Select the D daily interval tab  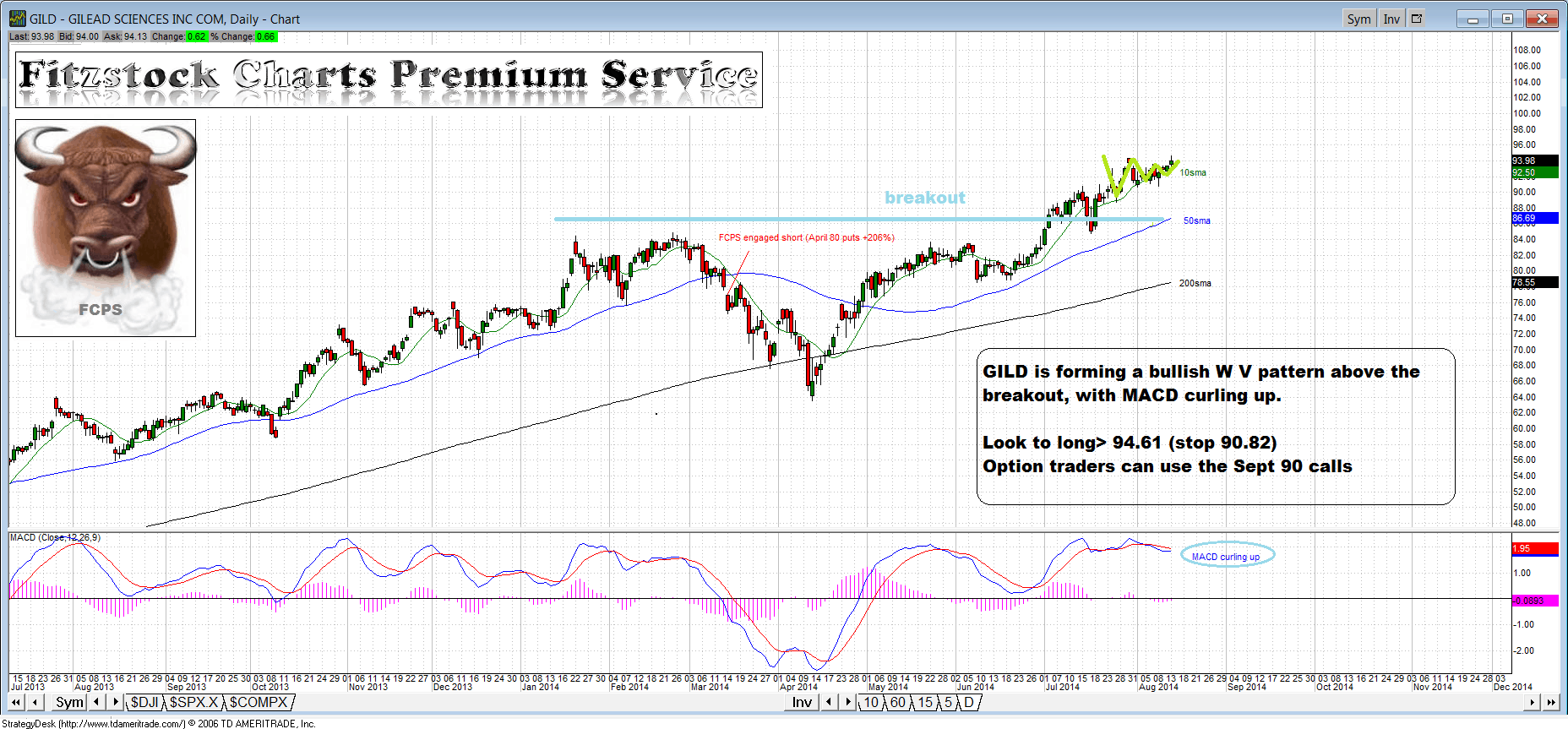click(x=968, y=702)
